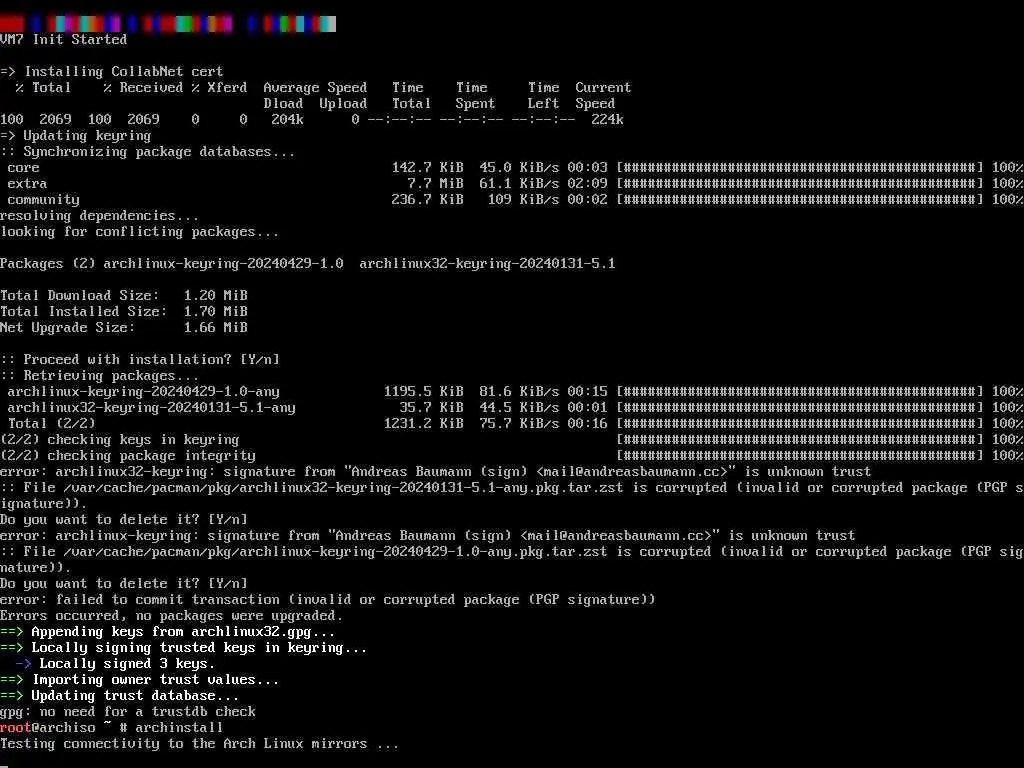Click '==> Updating trust database...' line
The height and width of the screenshot is (768, 1024).
(120, 696)
